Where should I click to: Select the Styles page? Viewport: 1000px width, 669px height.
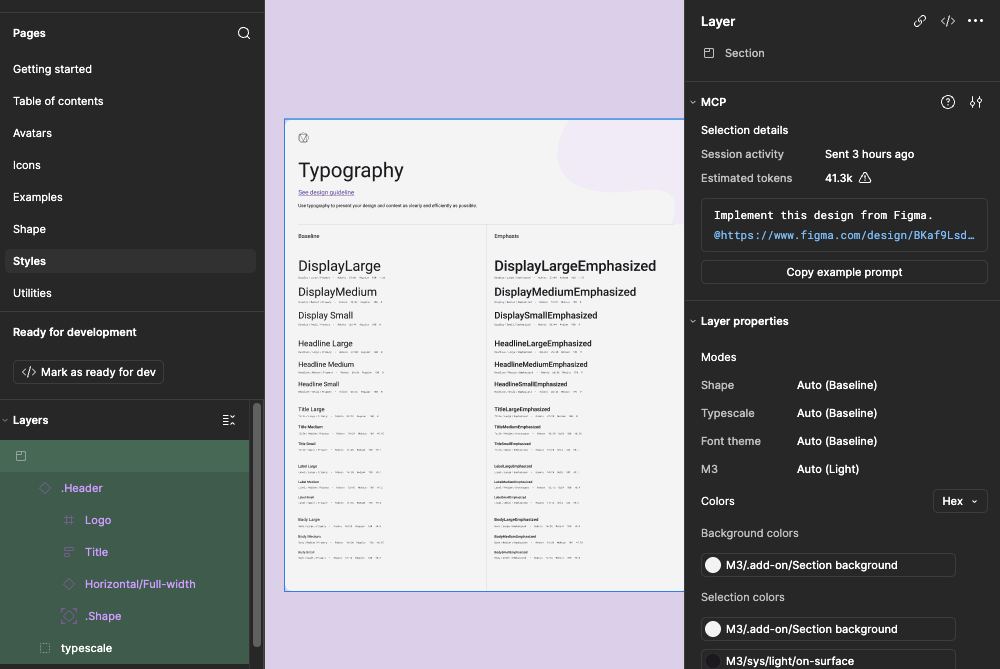click(x=130, y=261)
